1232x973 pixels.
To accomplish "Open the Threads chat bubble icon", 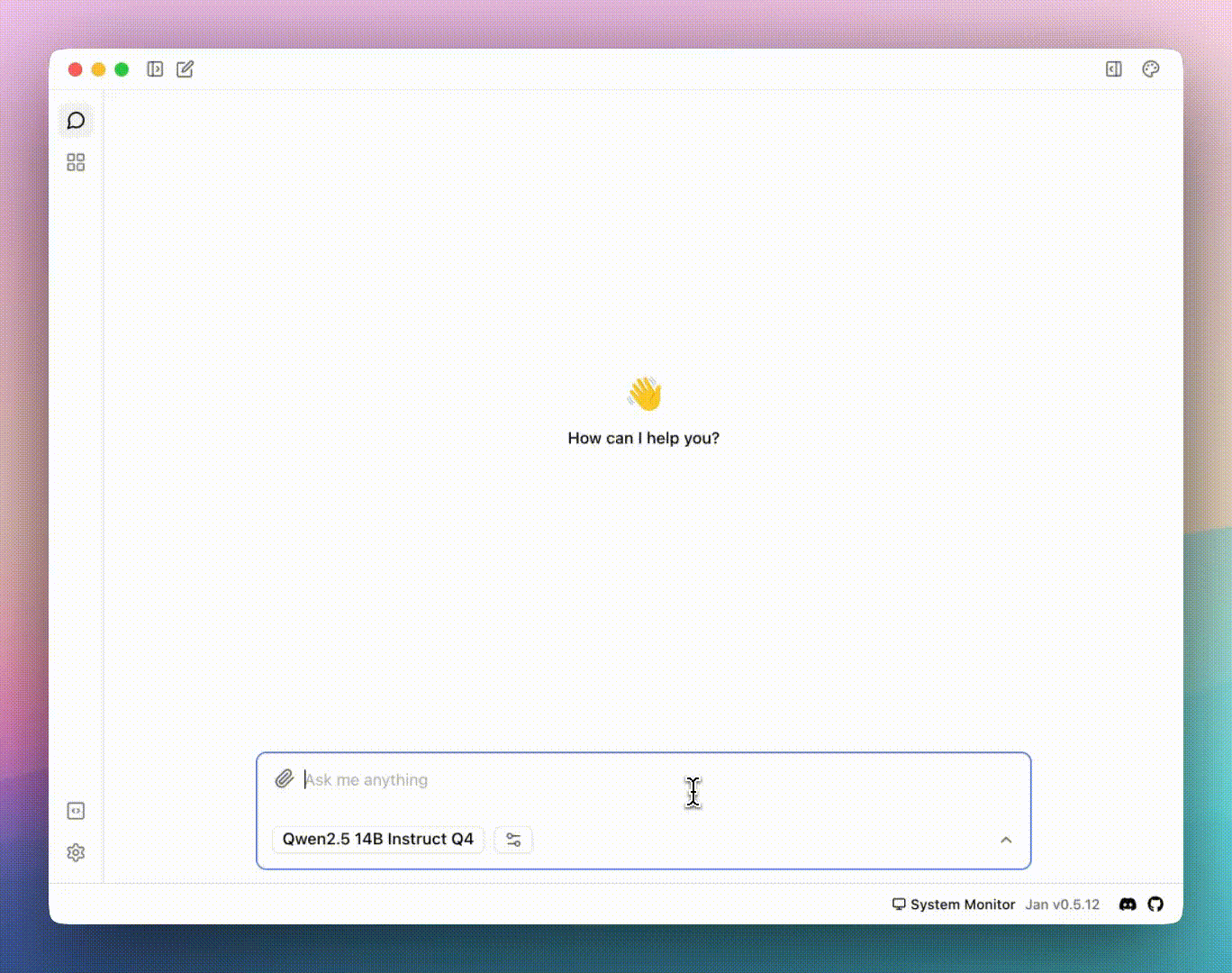I will pyautogui.click(x=76, y=121).
